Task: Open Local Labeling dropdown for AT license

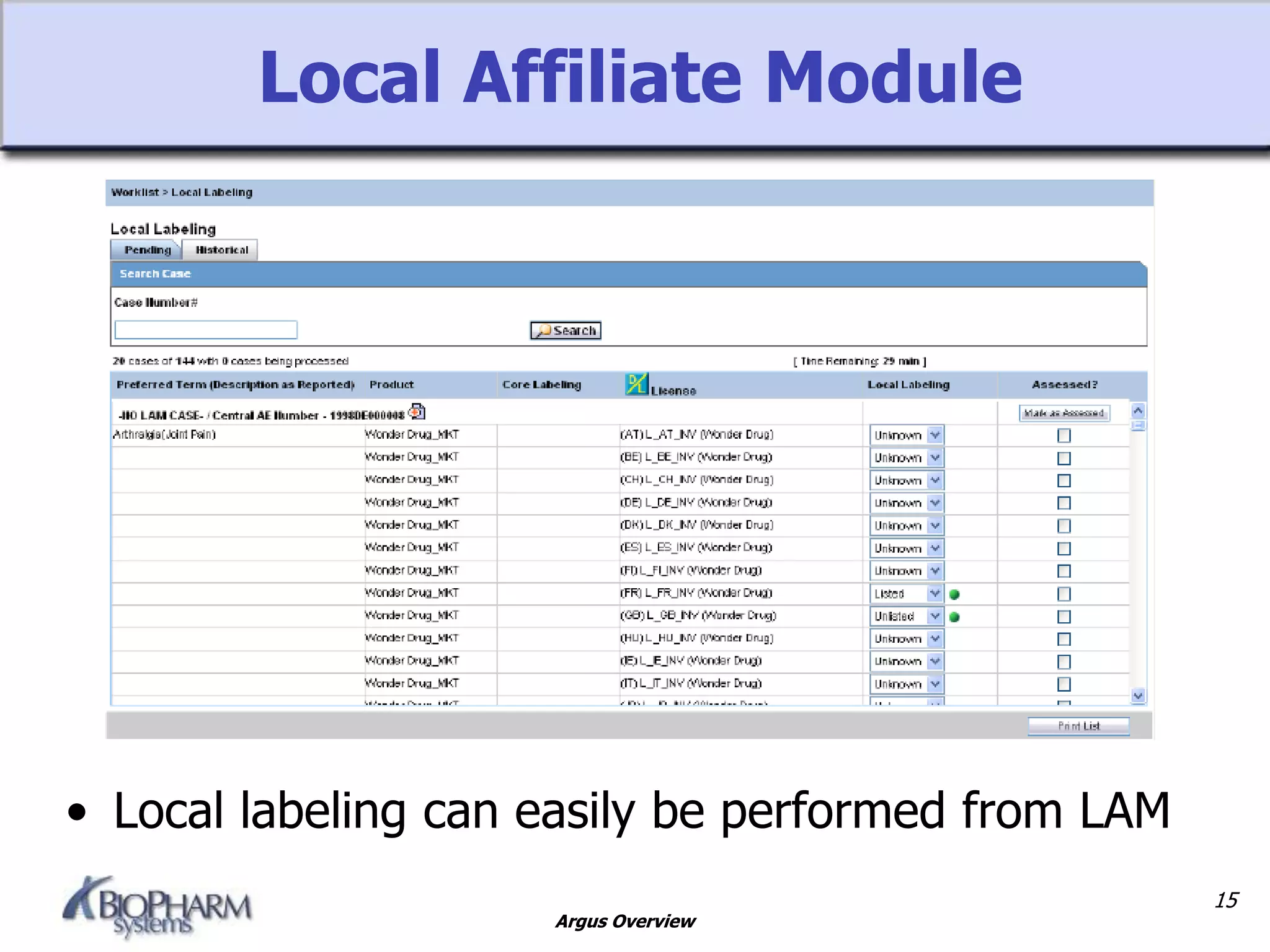Action: click(935, 436)
